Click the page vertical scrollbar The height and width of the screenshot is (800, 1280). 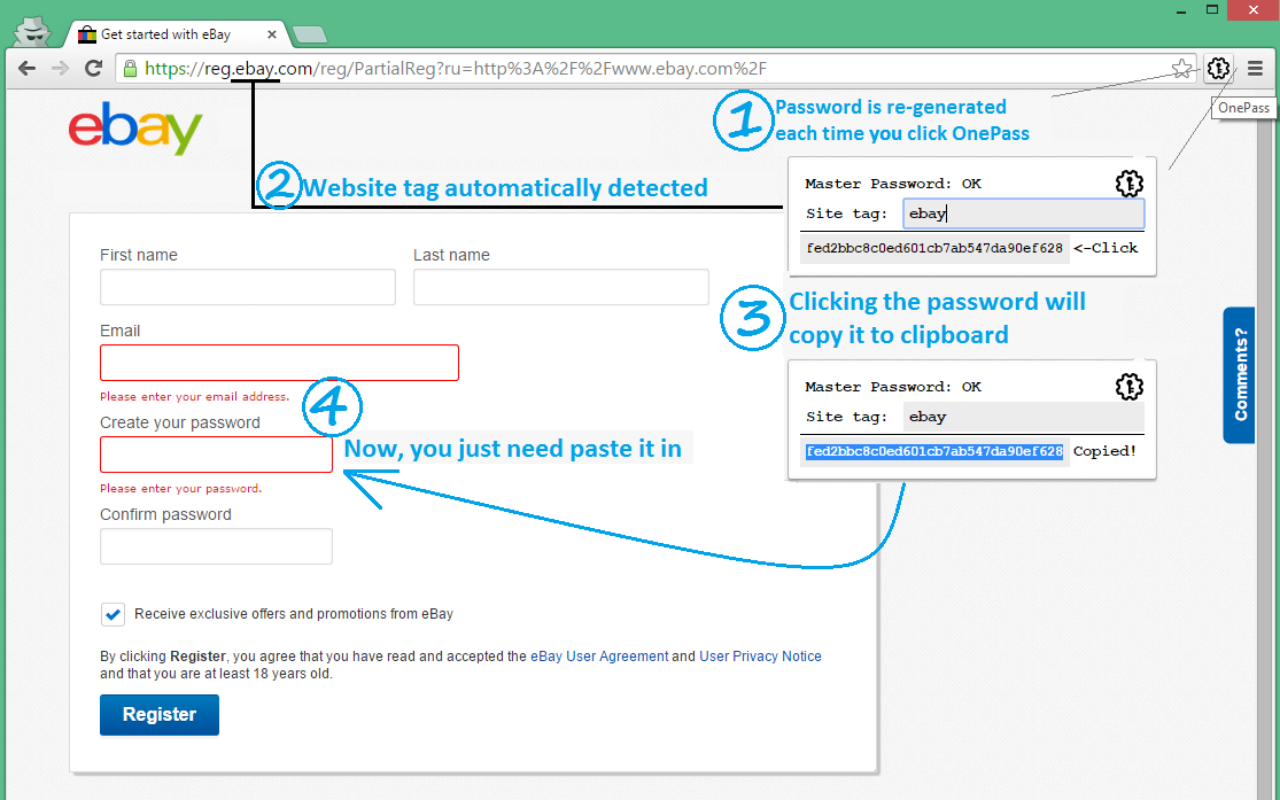(x=1264, y=445)
